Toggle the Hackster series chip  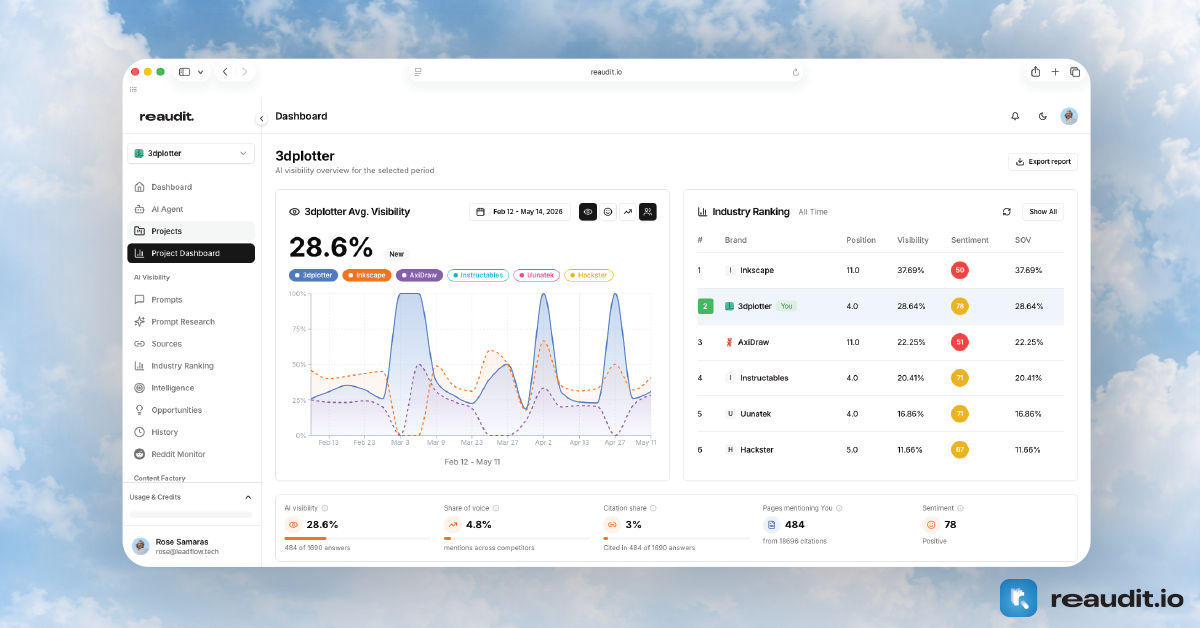(589, 275)
